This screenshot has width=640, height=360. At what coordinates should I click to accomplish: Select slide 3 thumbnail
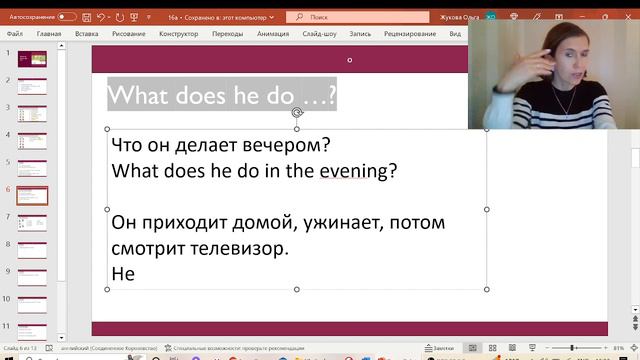point(32,114)
